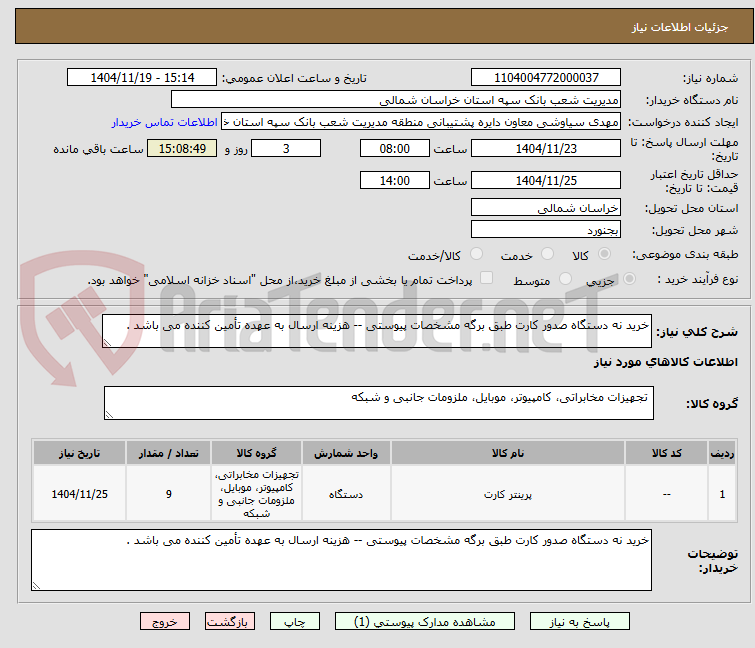This screenshot has height=648, width=755.
Task: Click the واحد شمارش column header
Action: 346,453
